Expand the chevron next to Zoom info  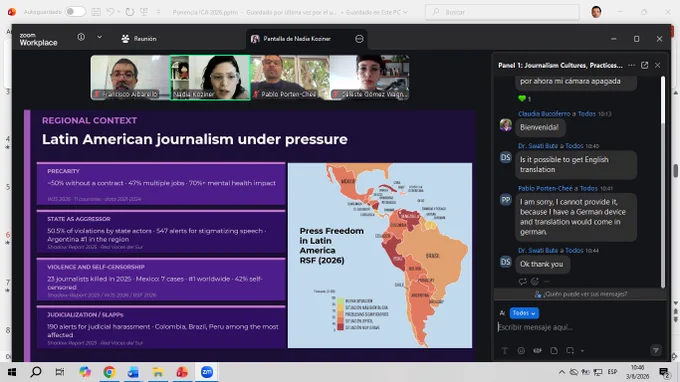(99, 37)
